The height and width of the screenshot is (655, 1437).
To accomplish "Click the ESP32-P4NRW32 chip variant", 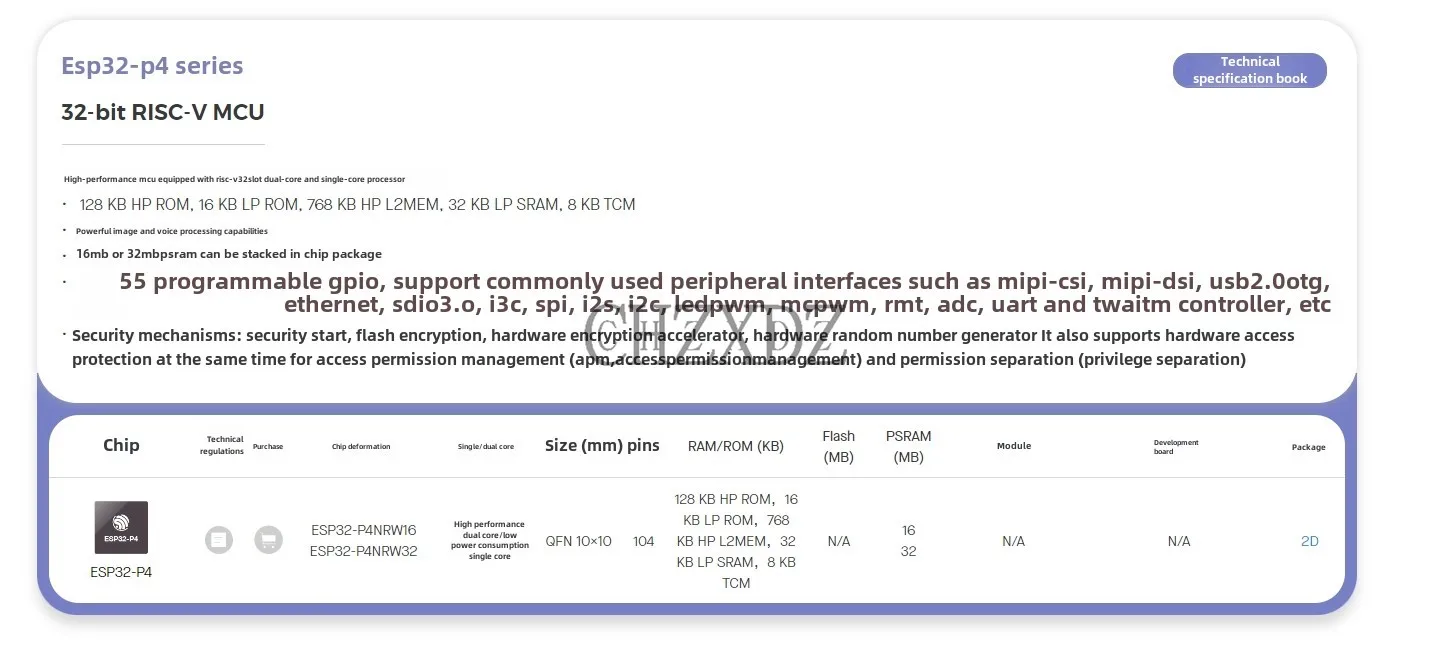I will tap(363, 551).
